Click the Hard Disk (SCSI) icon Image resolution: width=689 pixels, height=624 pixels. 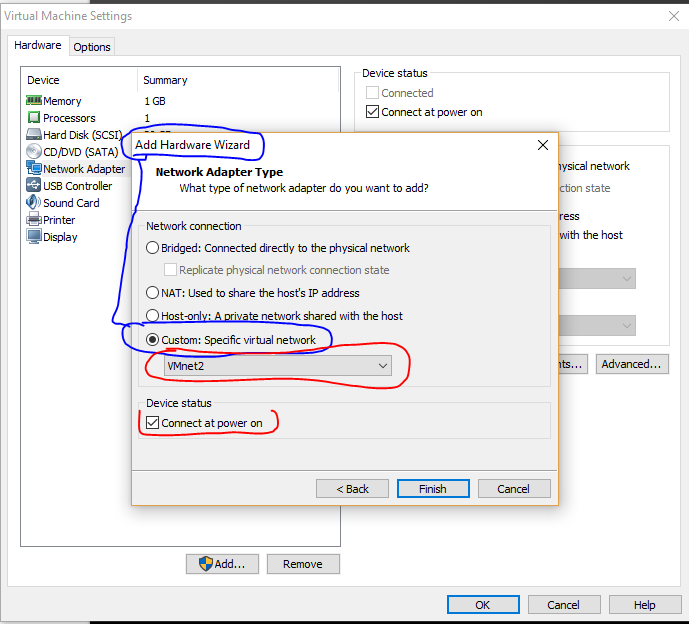coord(34,135)
